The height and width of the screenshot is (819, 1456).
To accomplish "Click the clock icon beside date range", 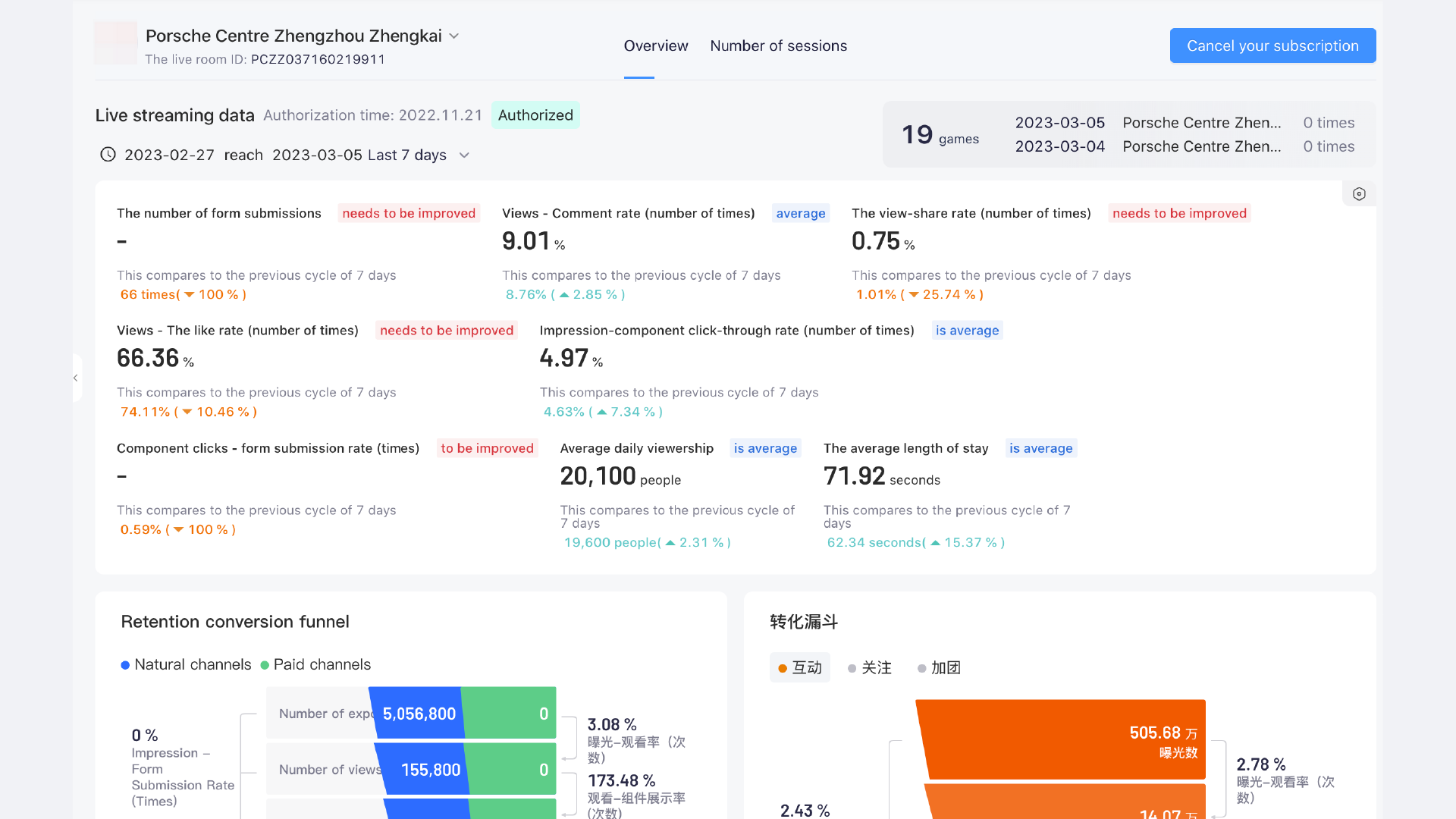I will click(x=108, y=155).
